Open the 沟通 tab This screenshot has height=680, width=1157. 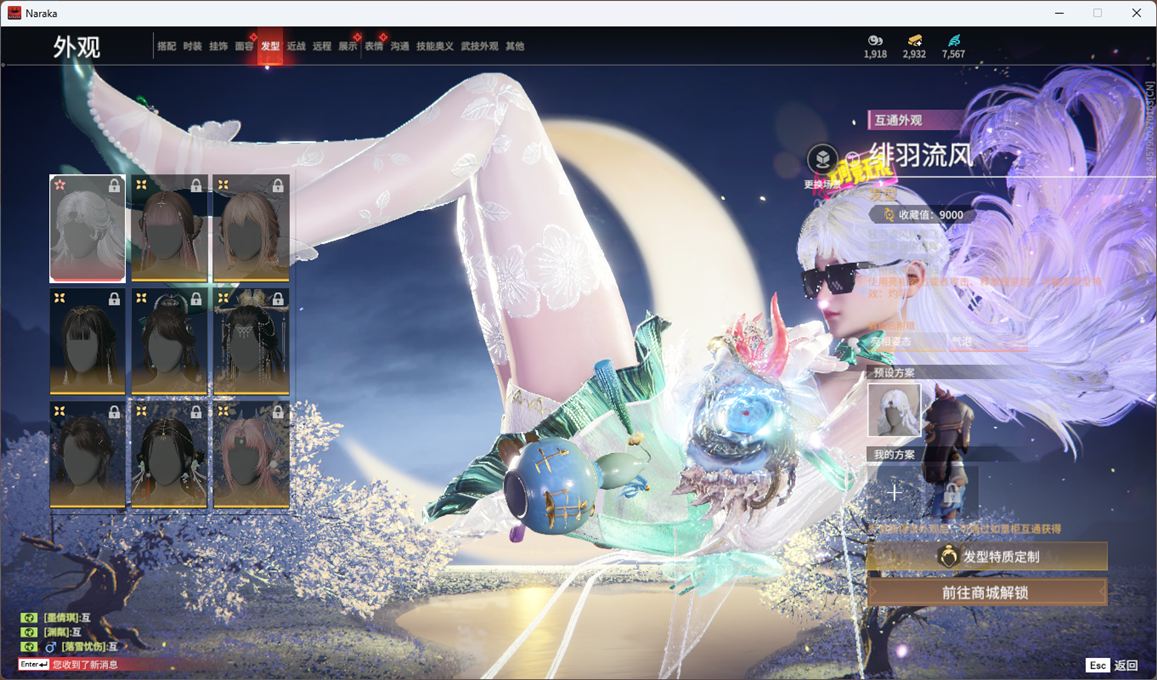click(x=400, y=46)
